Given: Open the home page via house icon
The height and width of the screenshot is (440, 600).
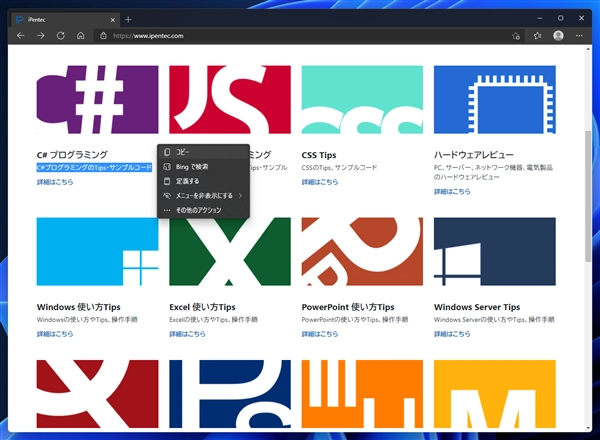Looking at the screenshot, I should [80, 36].
